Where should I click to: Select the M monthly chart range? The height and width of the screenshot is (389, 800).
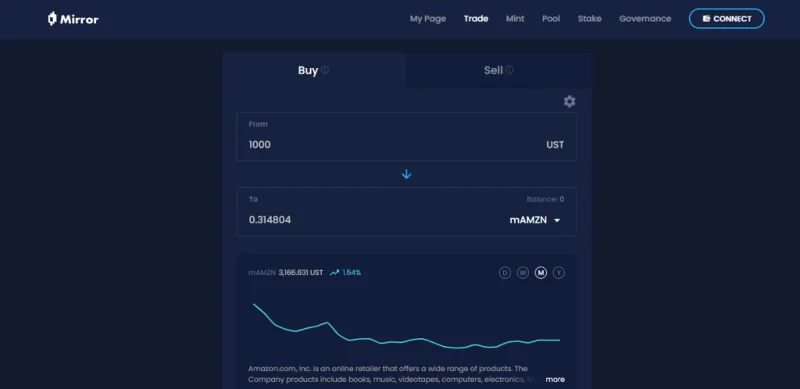tap(541, 273)
